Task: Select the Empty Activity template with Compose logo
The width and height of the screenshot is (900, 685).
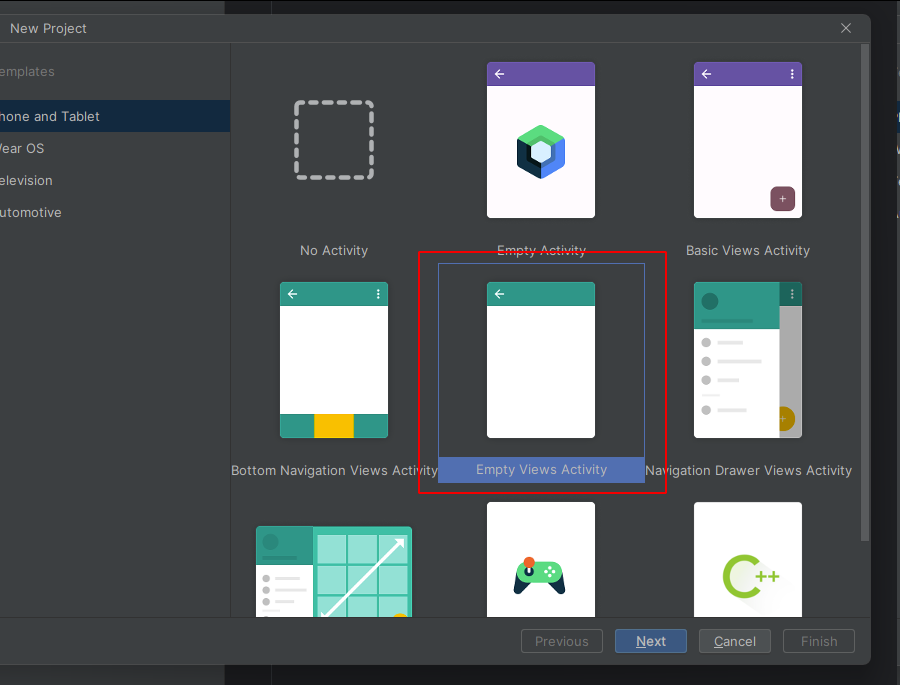Action: [541, 140]
